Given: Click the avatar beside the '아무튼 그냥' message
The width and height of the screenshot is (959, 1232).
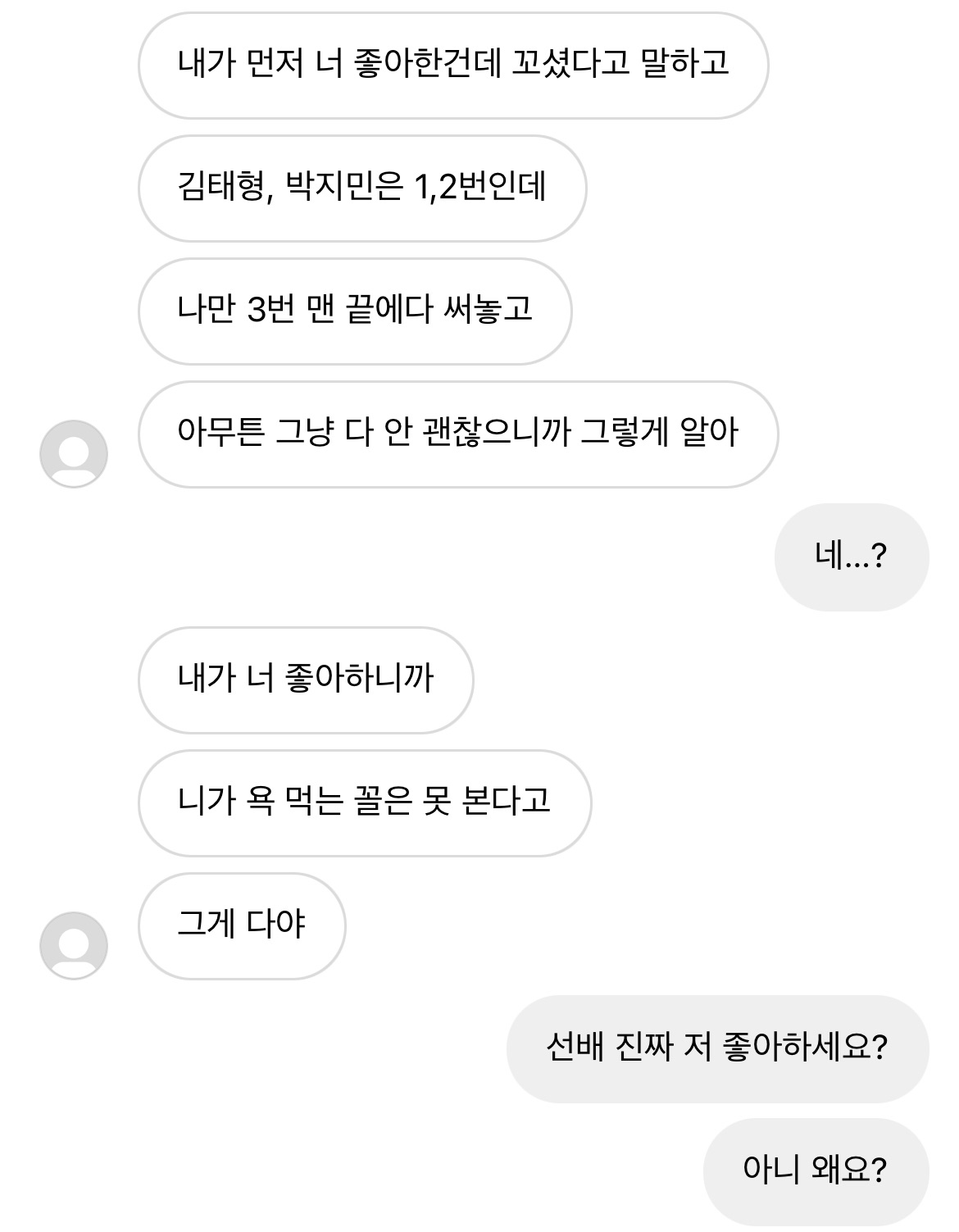Looking at the screenshot, I should click(74, 454).
